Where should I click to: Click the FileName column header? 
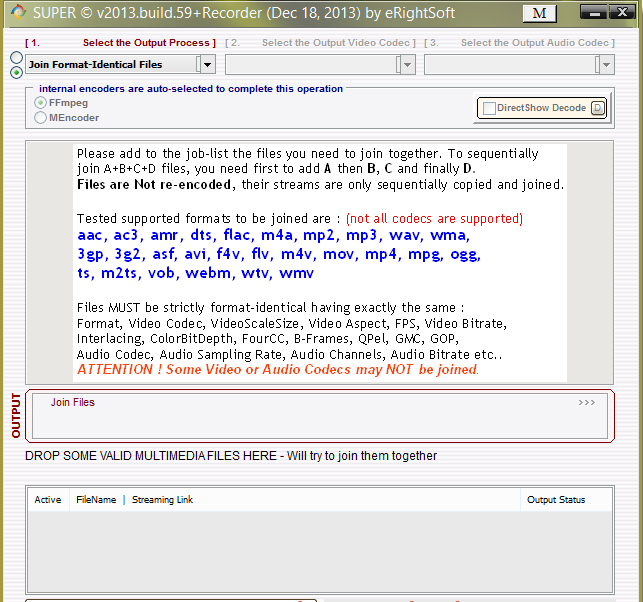(x=96, y=500)
